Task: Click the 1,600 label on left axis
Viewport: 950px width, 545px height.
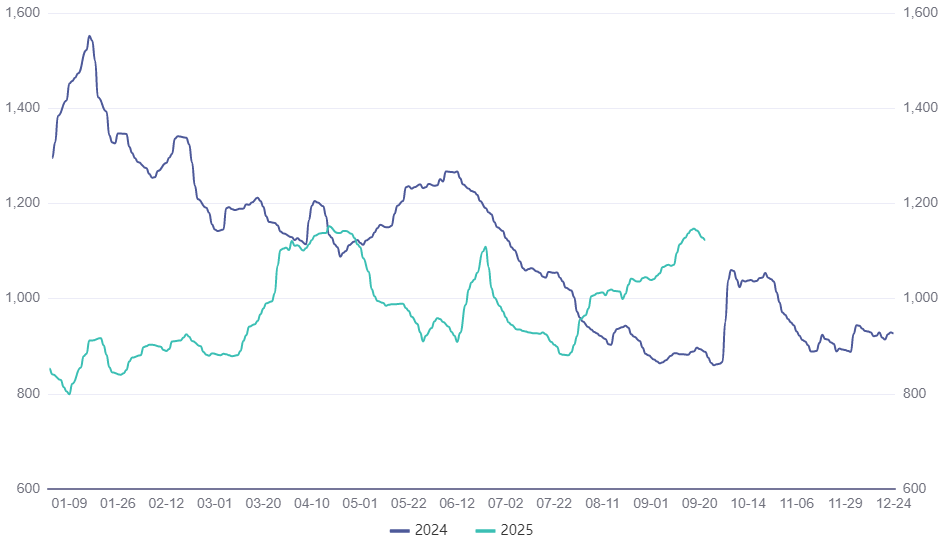Action: 22,13
